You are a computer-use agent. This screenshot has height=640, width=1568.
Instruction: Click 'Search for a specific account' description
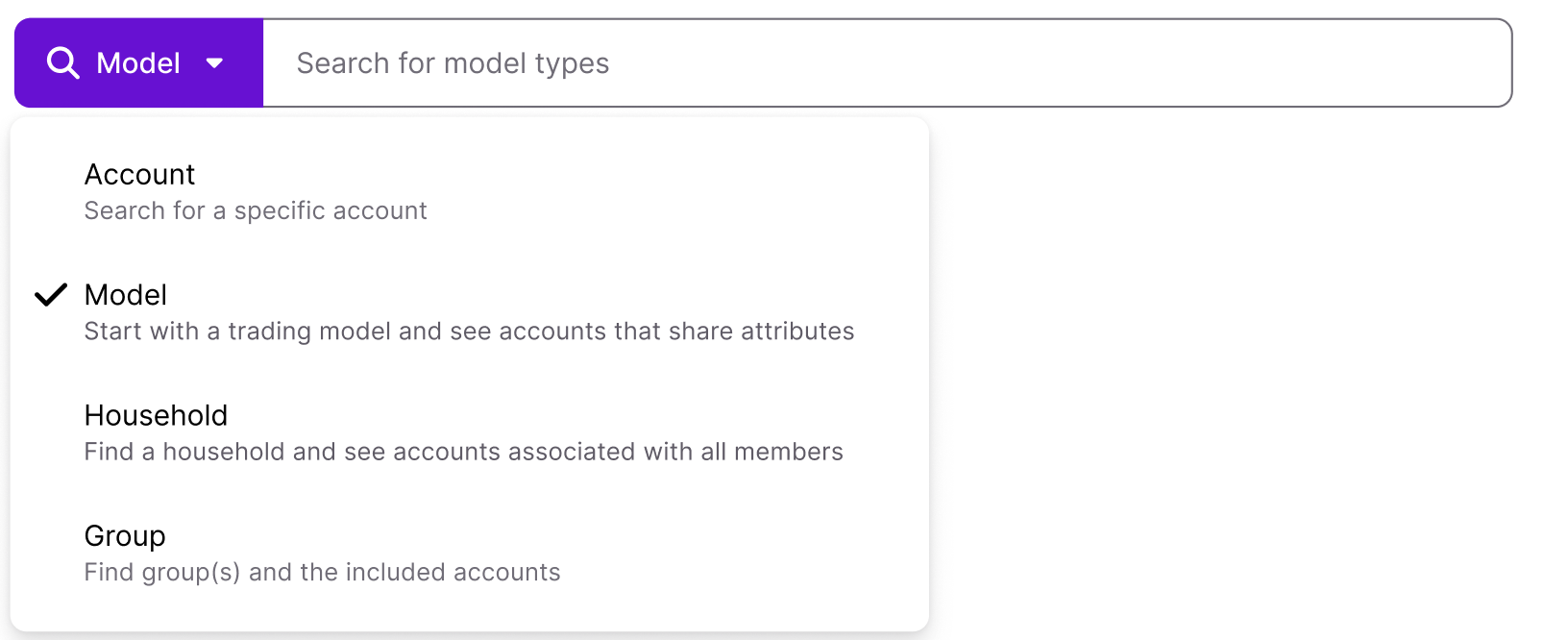coord(255,209)
